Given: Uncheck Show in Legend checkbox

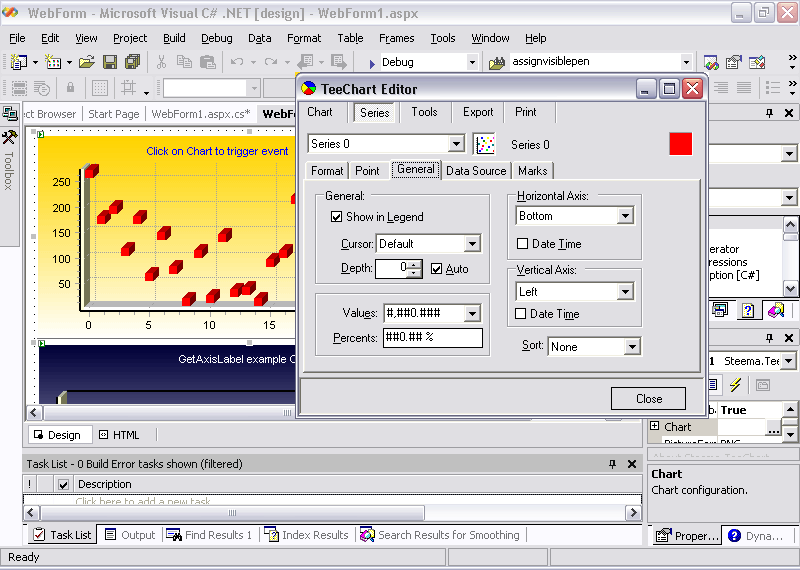Looking at the screenshot, I should (x=337, y=217).
